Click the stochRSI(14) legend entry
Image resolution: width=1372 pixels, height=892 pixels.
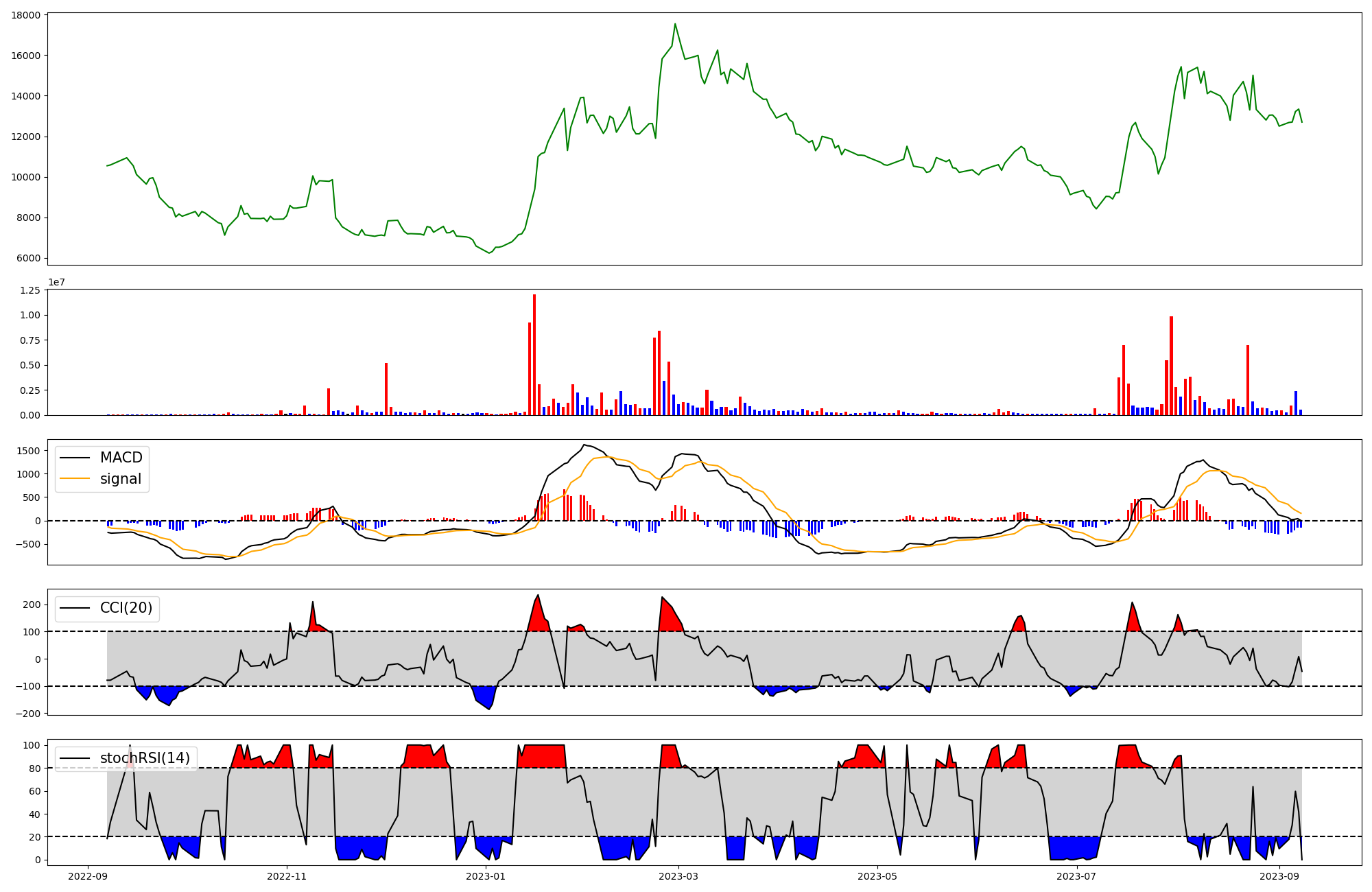pyautogui.click(x=145, y=758)
